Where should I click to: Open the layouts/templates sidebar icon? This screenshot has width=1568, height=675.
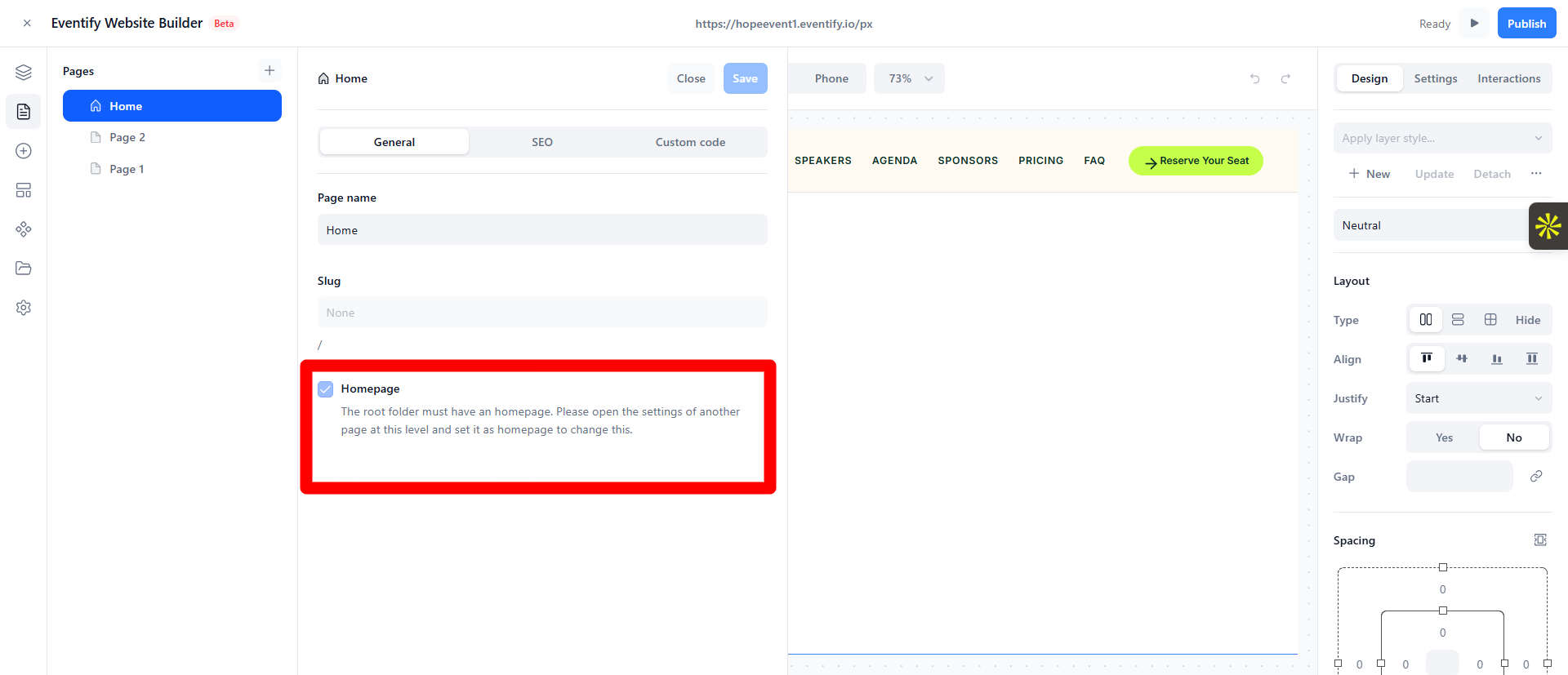[24, 190]
